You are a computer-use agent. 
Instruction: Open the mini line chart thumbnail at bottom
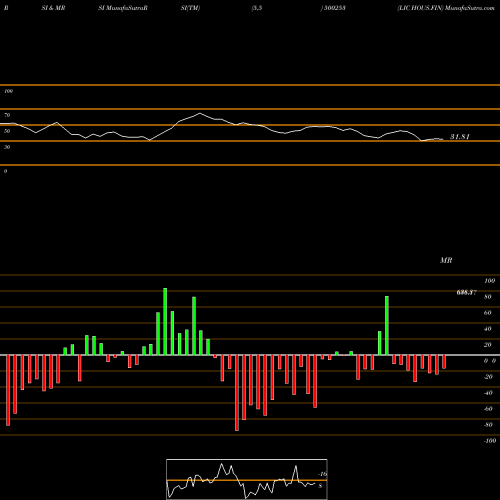[x=247, y=479]
